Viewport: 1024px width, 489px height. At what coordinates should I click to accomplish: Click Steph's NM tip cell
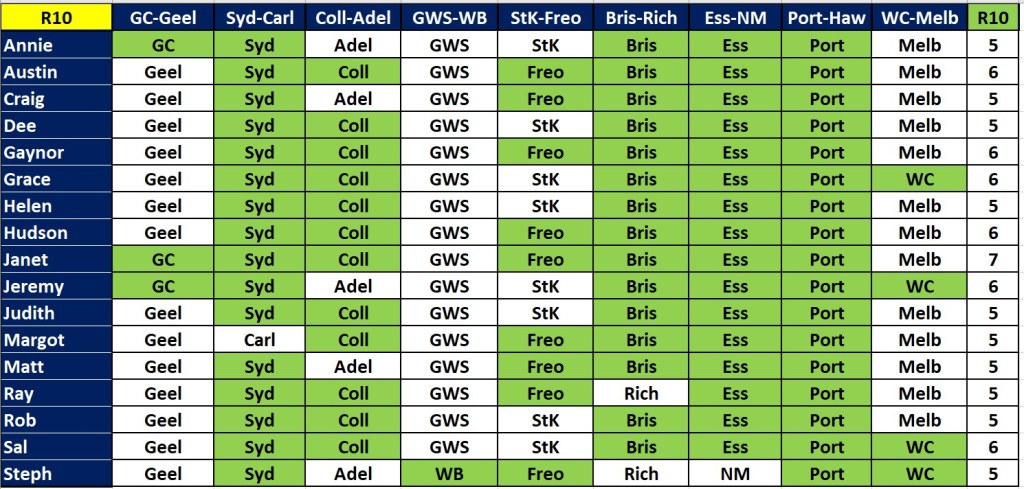[x=734, y=474]
